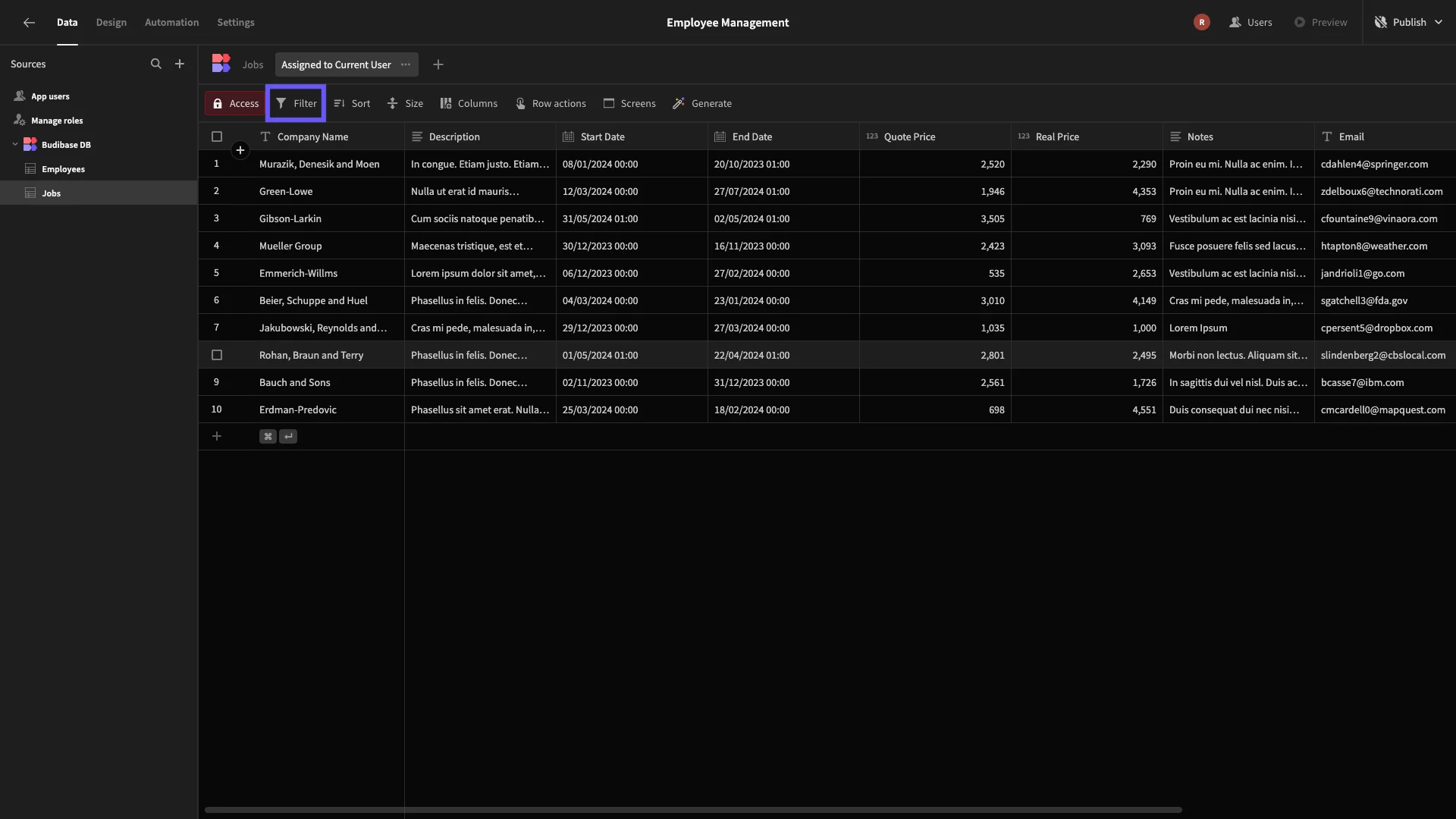
Task: Click the Generate wand button
Action: coord(702,103)
